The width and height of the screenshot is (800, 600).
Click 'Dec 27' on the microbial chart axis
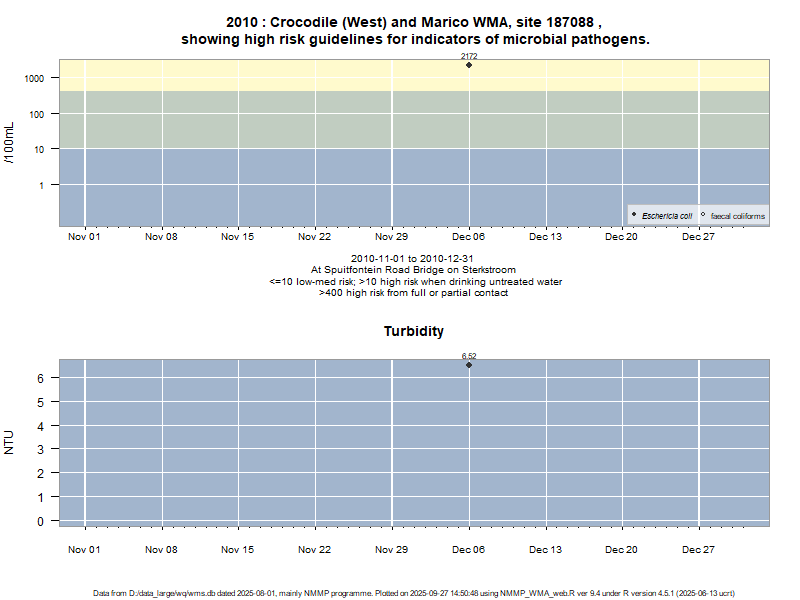tap(698, 237)
